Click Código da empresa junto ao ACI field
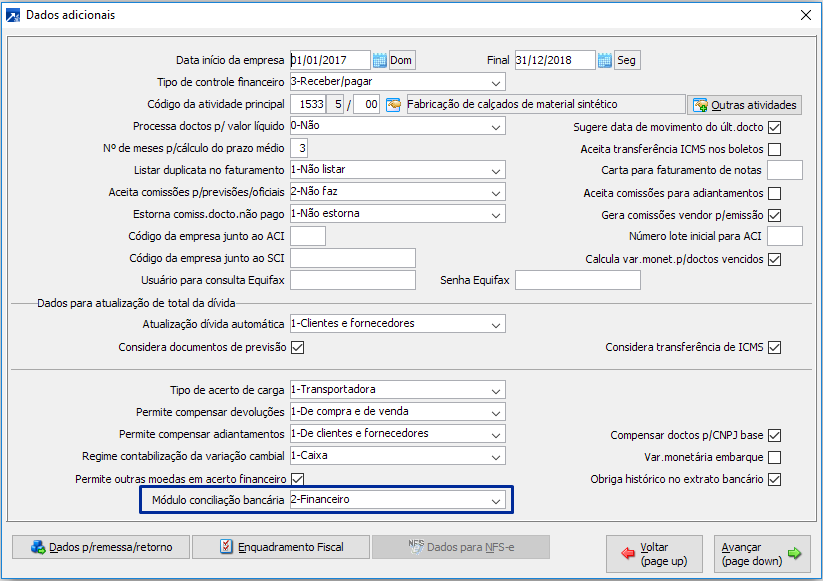Viewport: 823px width, 581px height. (x=308, y=236)
